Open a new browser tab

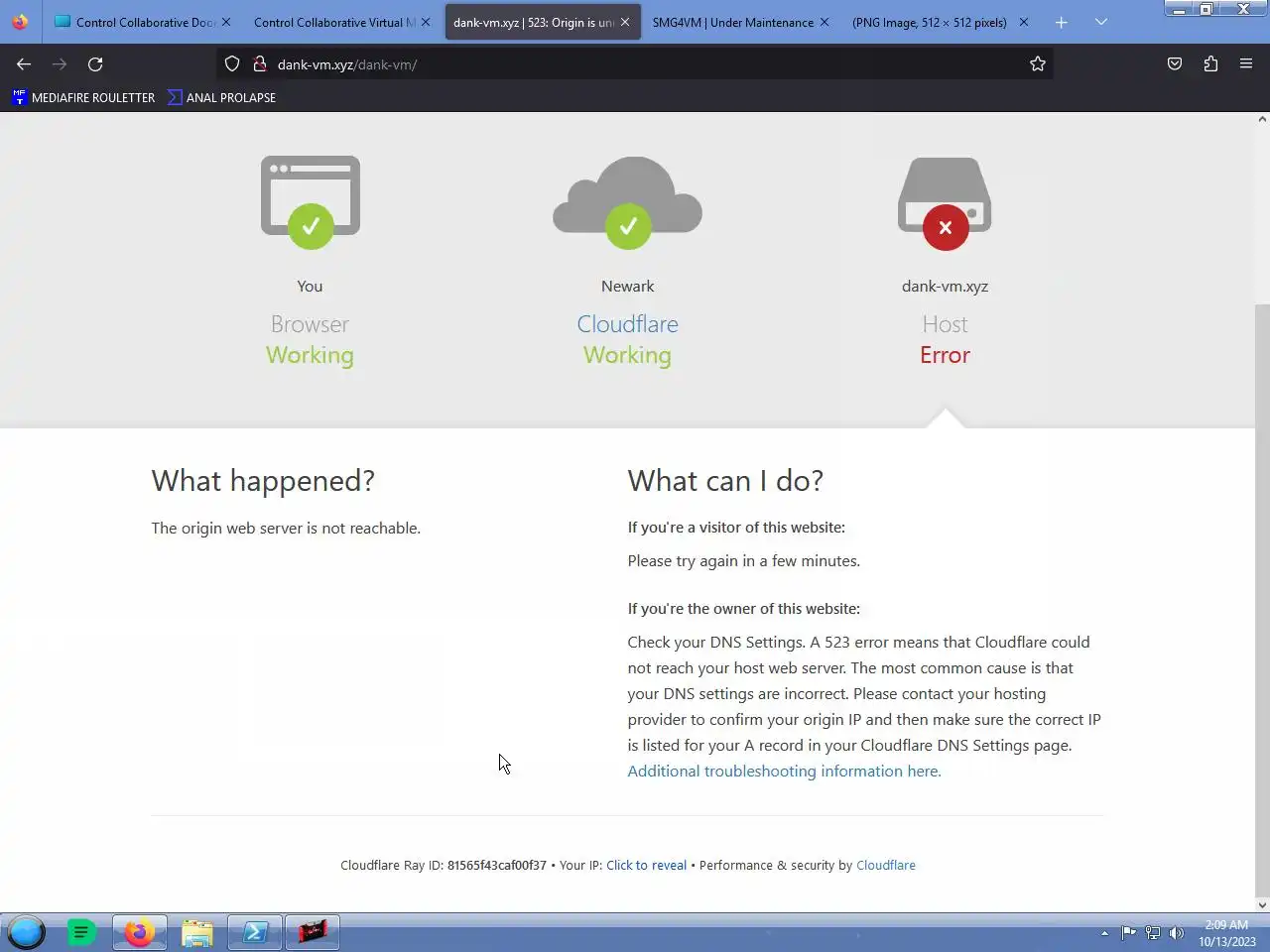(x=1061, y=22)
